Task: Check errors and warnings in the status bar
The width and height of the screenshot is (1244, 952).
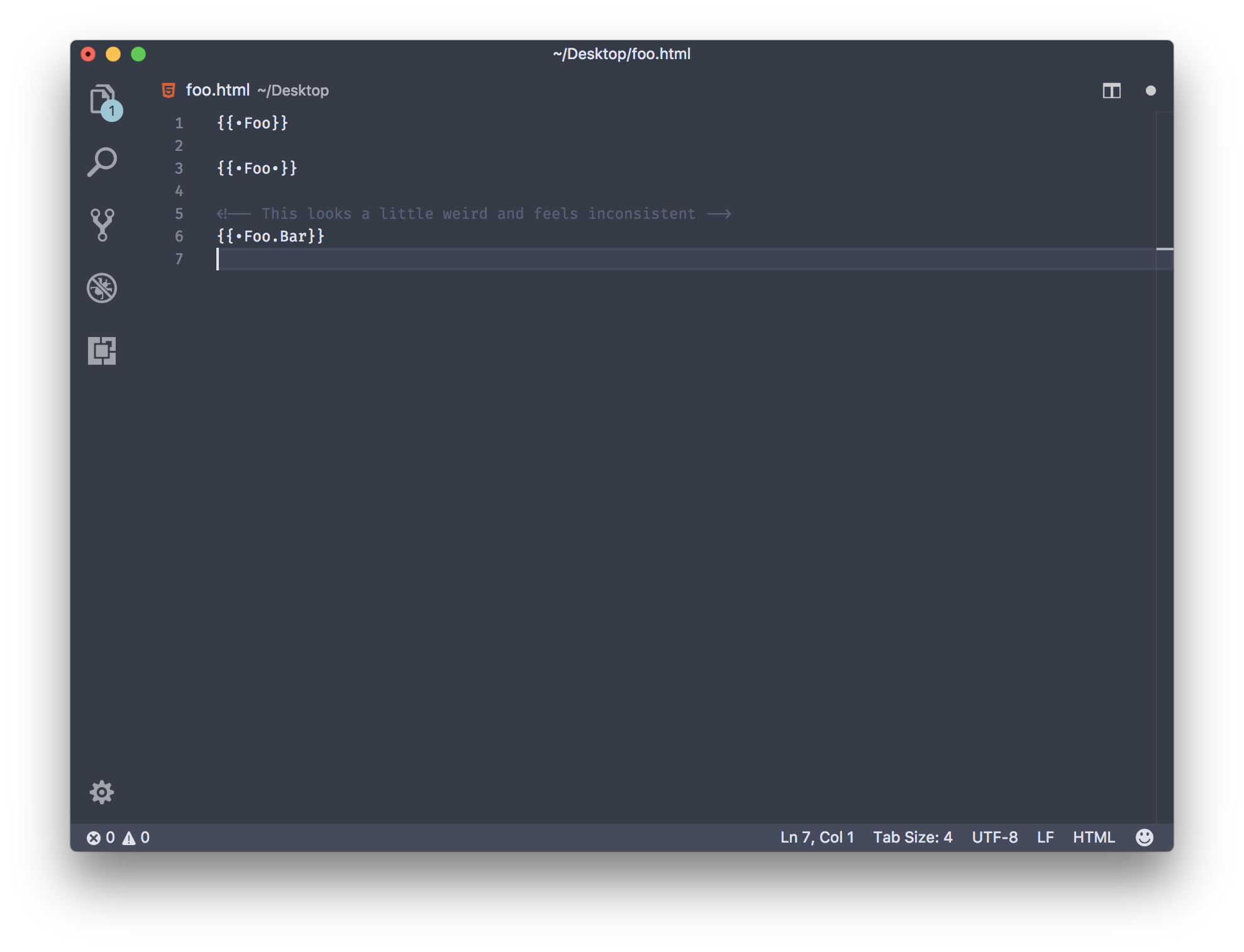Action: coord(119,837)
